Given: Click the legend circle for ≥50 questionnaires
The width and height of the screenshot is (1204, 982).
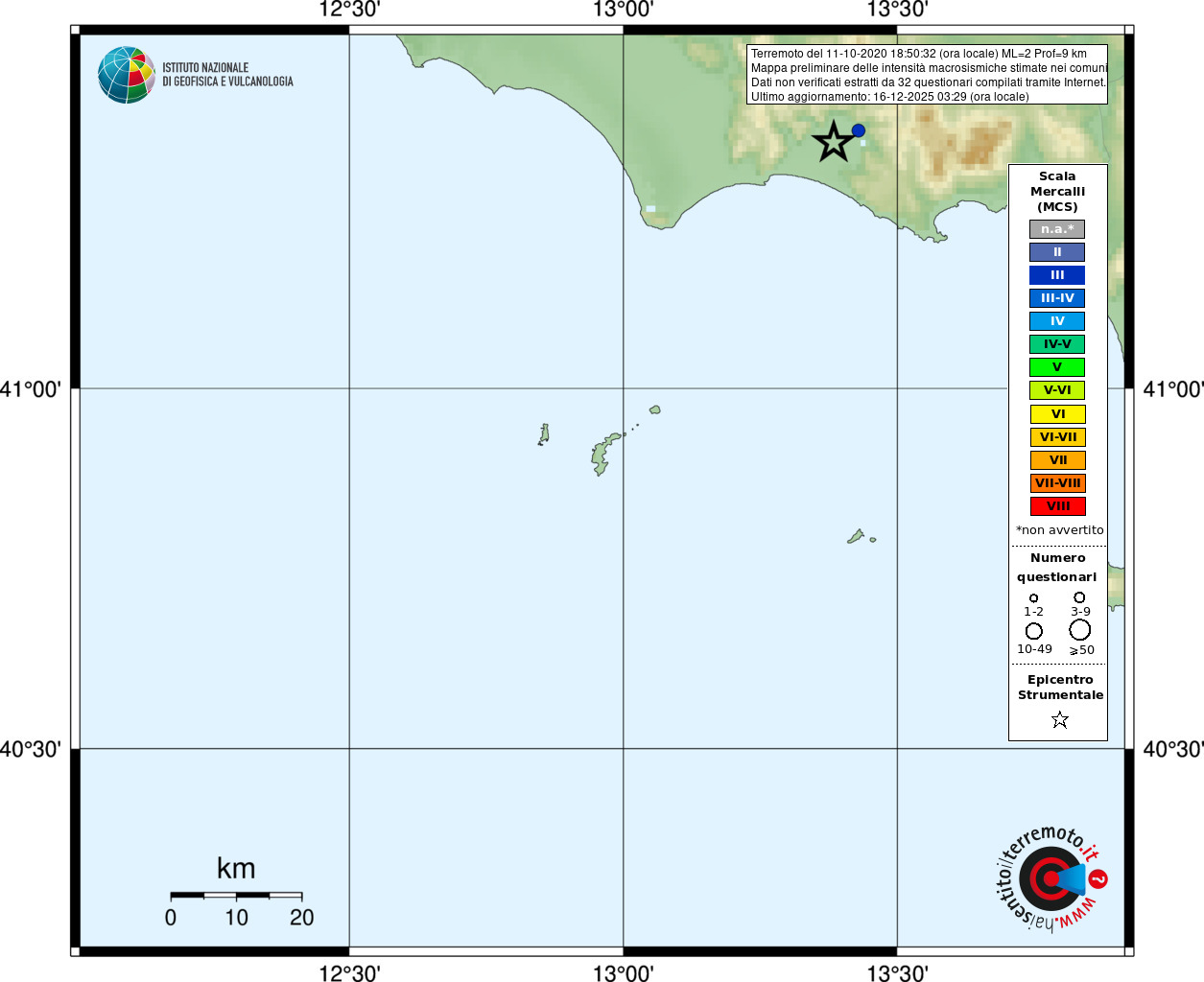Looking at the screenshot, I should 1080,630.
